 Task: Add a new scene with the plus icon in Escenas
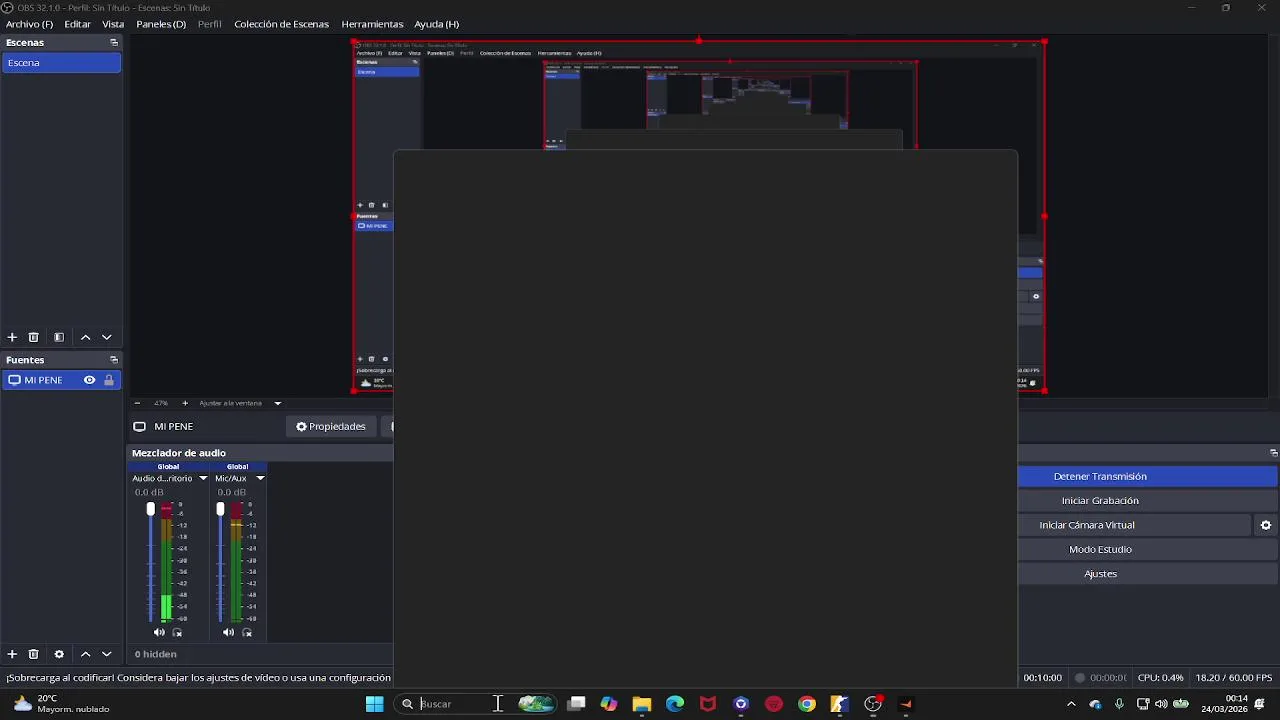[x=12, y=338]
